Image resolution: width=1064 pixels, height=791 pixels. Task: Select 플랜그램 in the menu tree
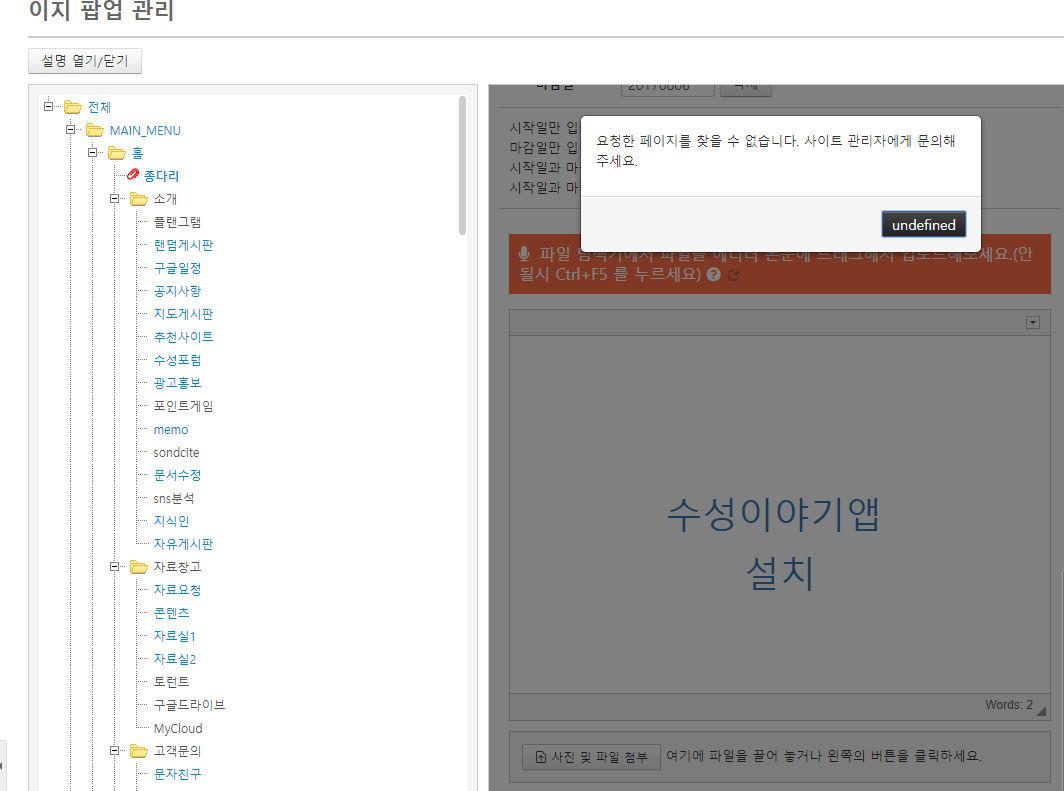coord(176,221)
